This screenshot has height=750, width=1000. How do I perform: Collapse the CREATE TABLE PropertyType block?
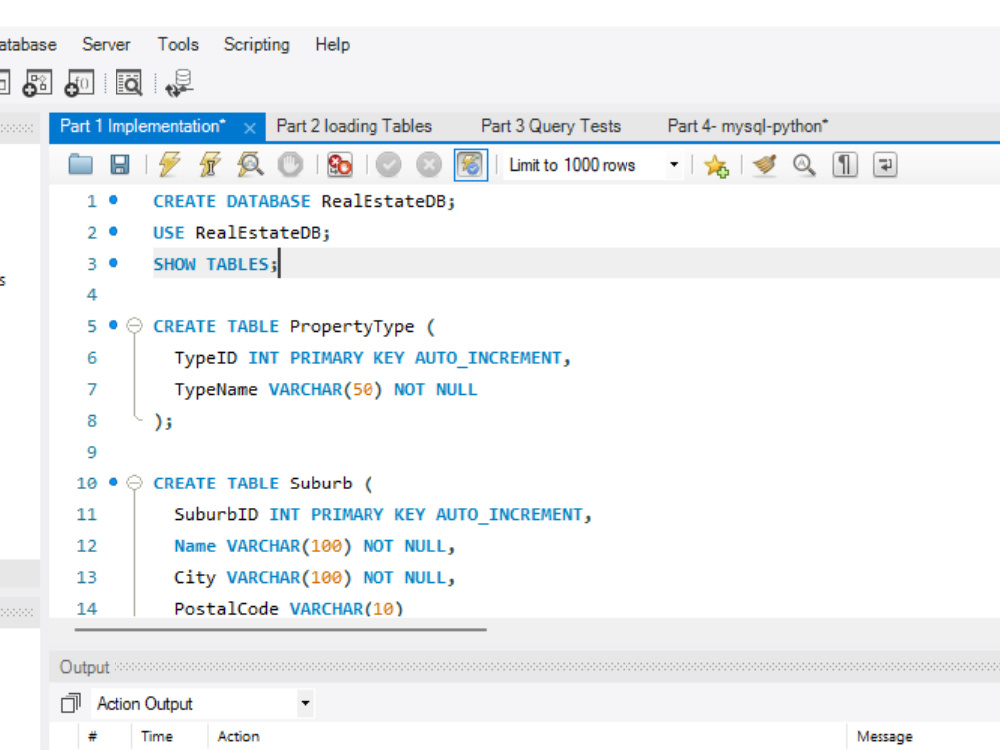[x=134, y=326]
